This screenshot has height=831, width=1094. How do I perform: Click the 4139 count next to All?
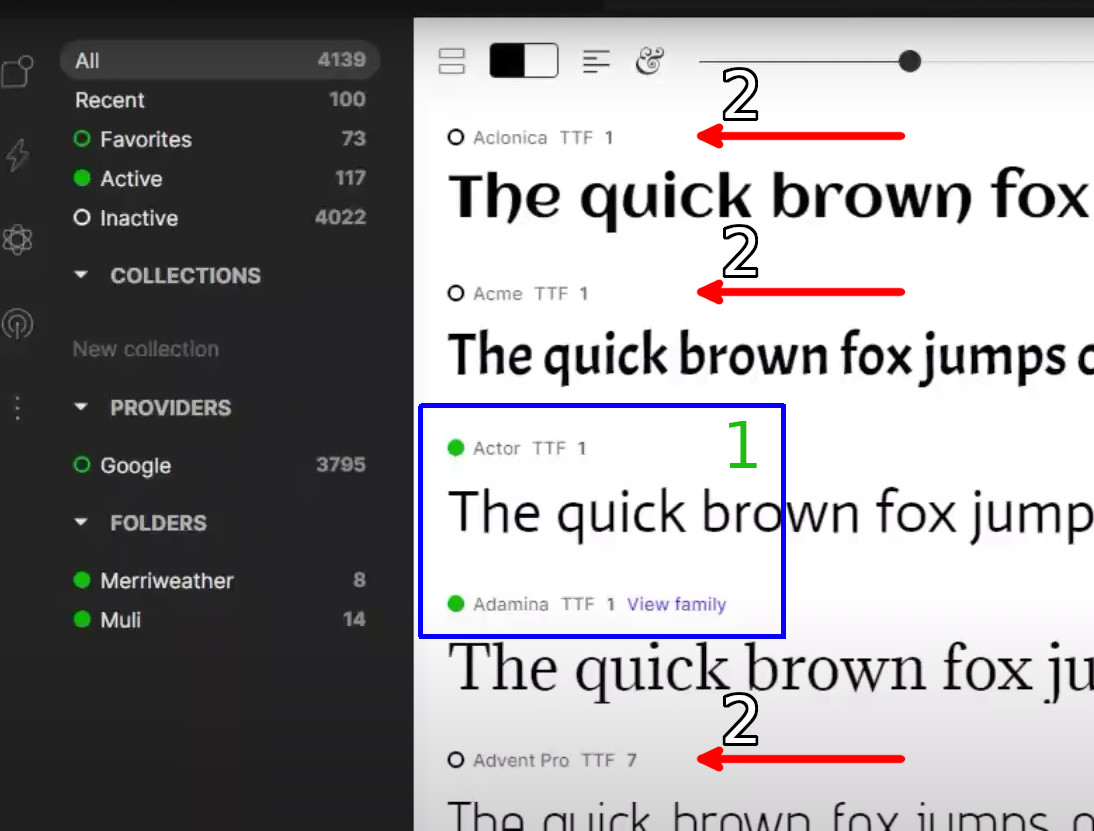(x=342, y=60)
